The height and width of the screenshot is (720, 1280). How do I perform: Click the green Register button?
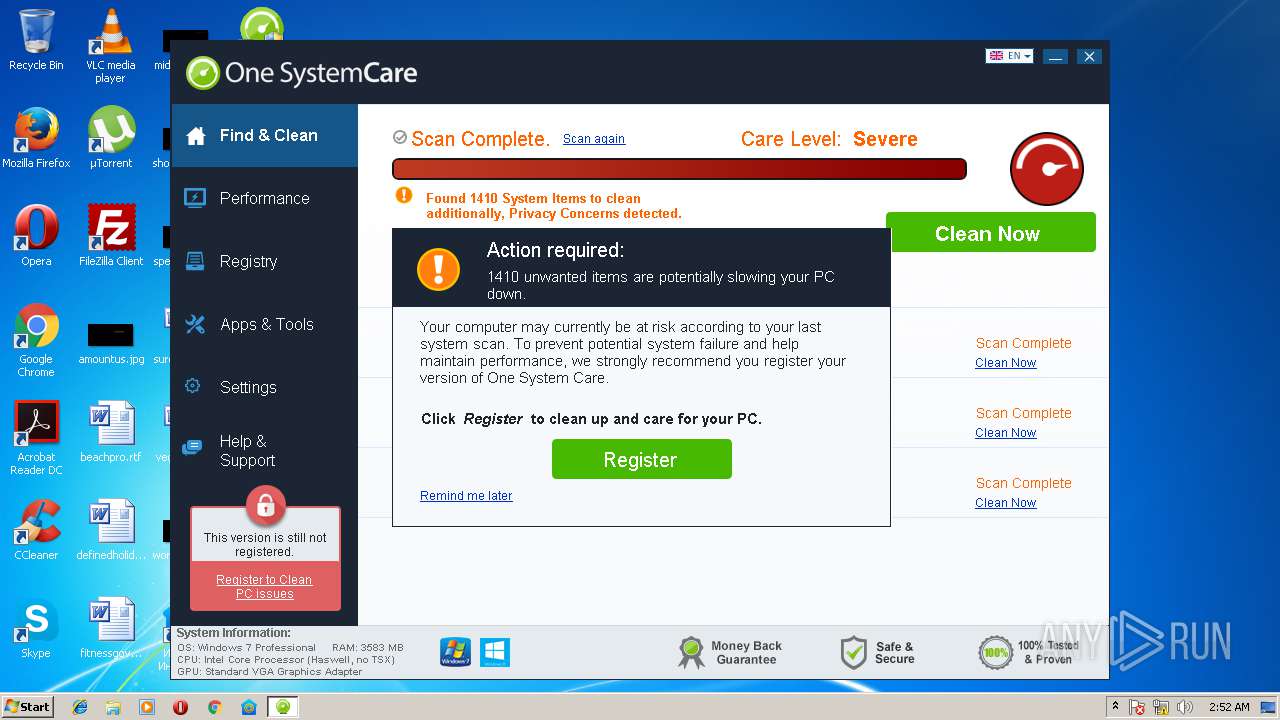click(642, 459)
